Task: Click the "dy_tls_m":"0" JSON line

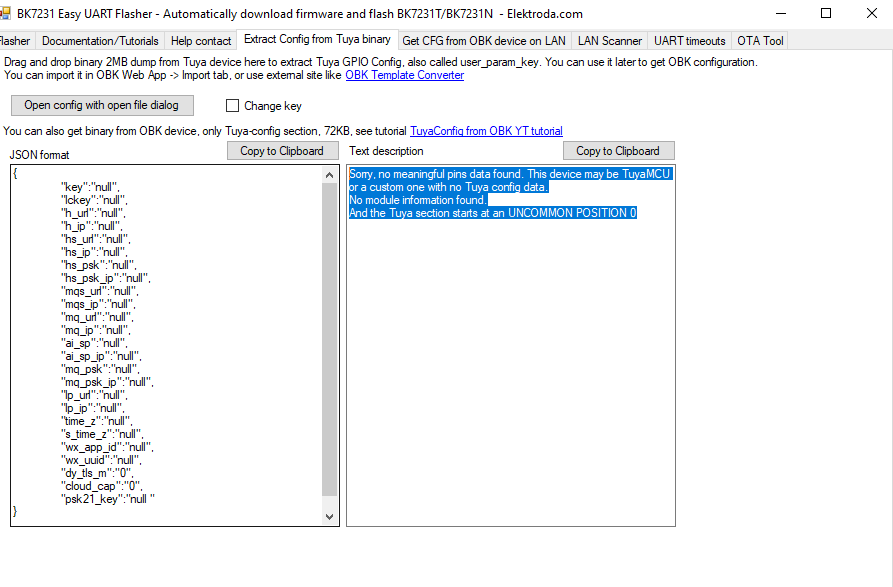Action: 97,473
